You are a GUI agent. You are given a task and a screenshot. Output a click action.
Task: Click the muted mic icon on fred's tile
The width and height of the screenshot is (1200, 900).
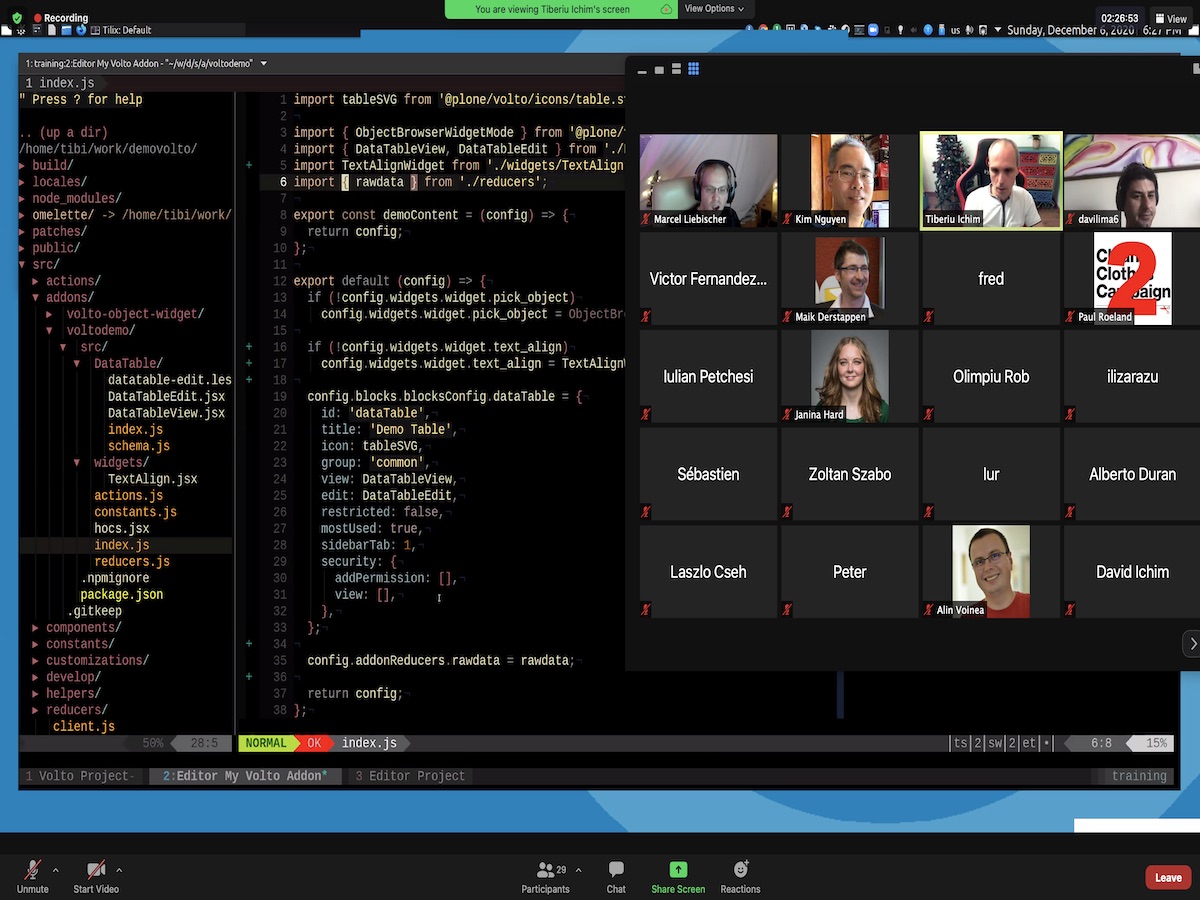point(929,317)
